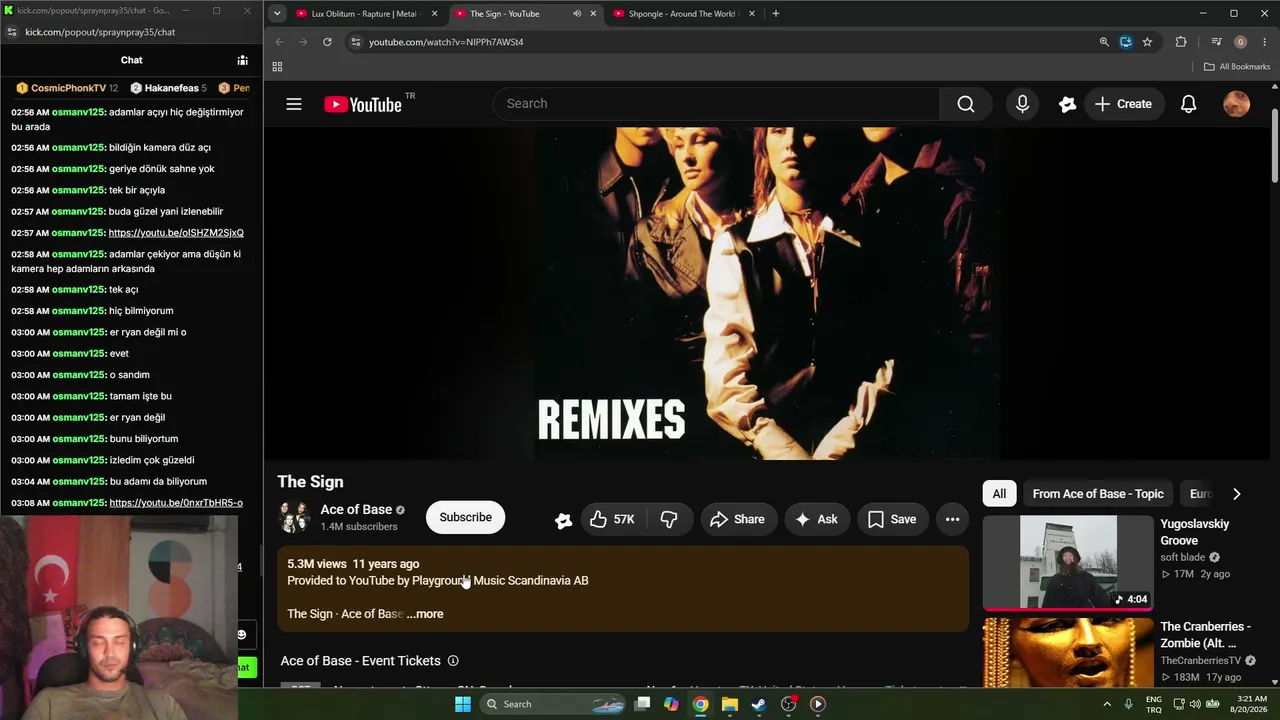
Task: Close the Shpongle tab
Action: [751, 14]
